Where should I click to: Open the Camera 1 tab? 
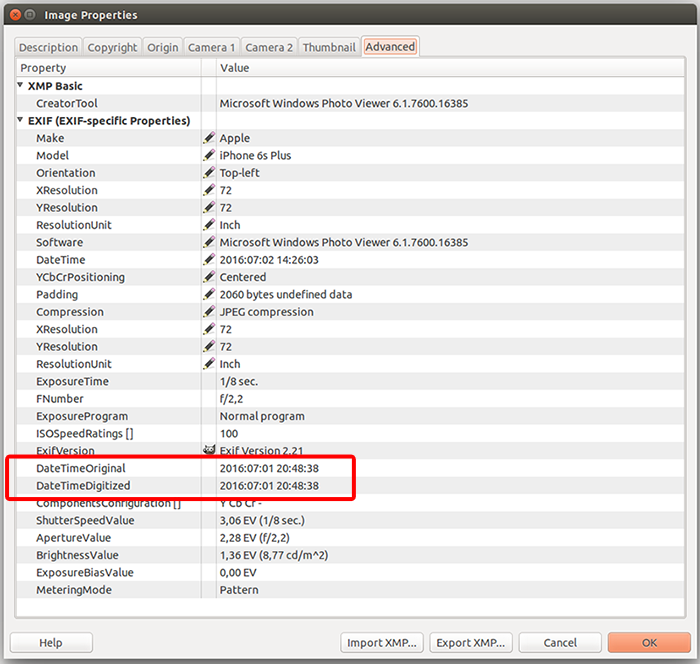(x=212, y=47)
